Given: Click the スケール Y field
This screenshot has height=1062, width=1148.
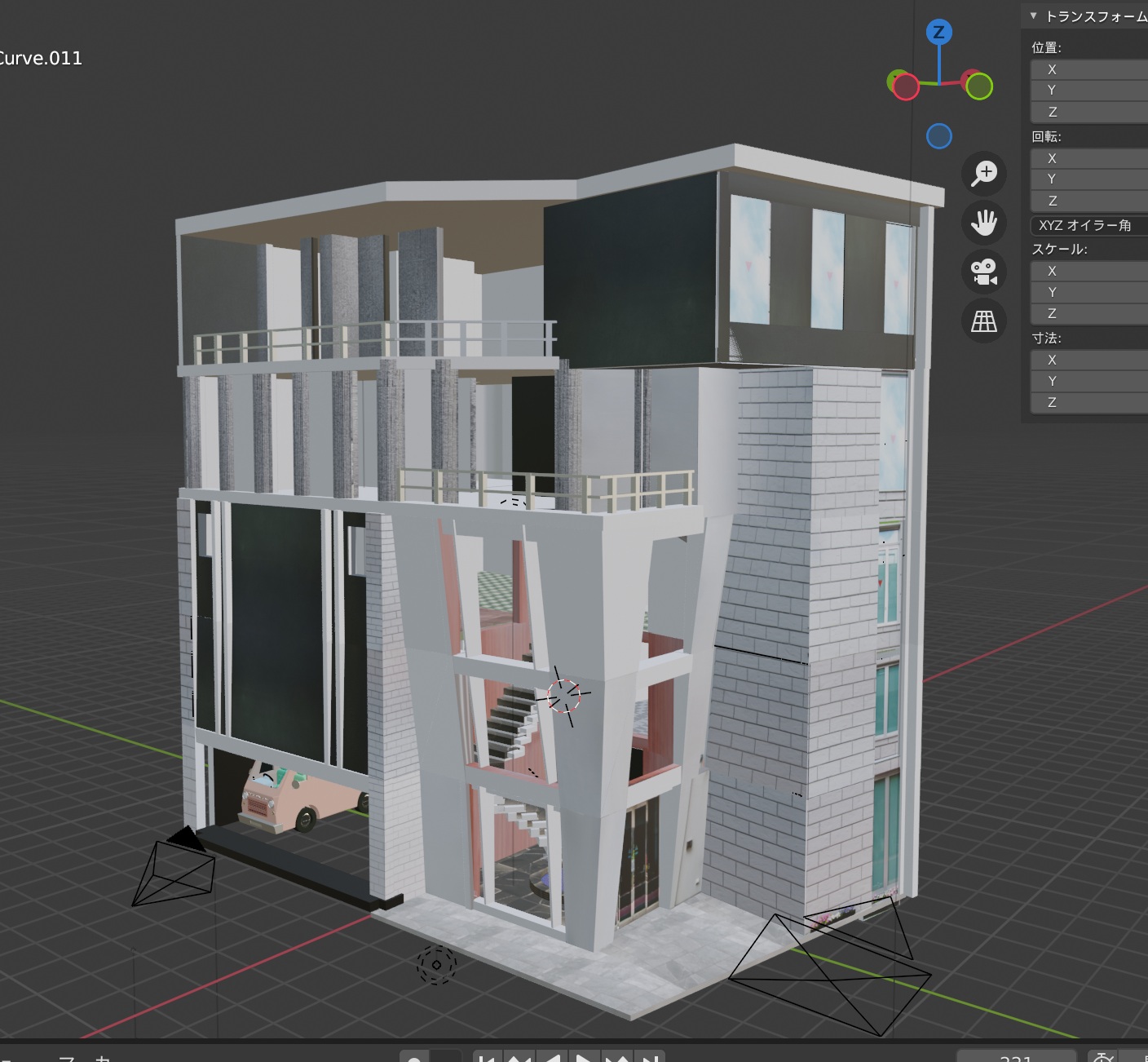Looking at the screenshot, I should click(x=1089, y=292).
